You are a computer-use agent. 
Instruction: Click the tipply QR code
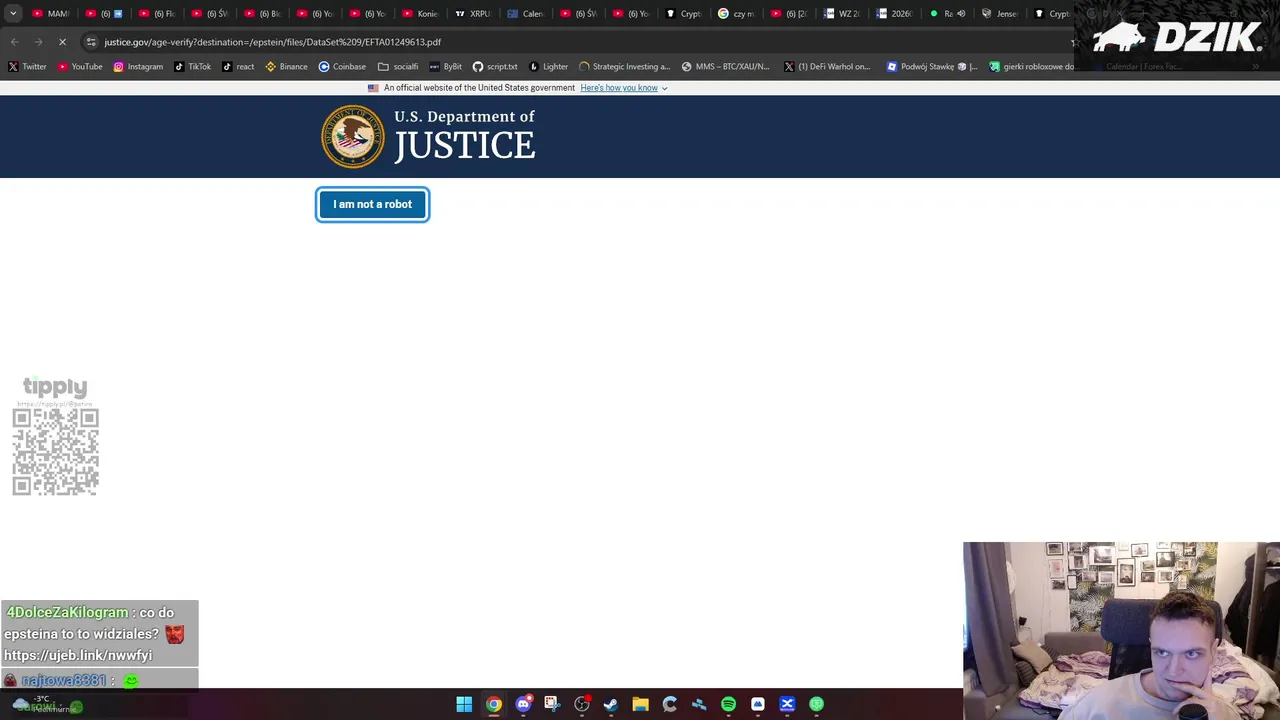(55, 451)
